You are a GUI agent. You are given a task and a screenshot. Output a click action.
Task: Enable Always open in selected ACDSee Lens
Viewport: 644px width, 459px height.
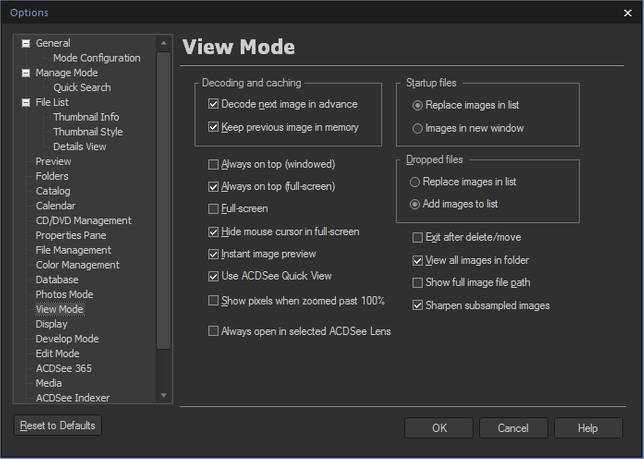[x=213, y=331]
